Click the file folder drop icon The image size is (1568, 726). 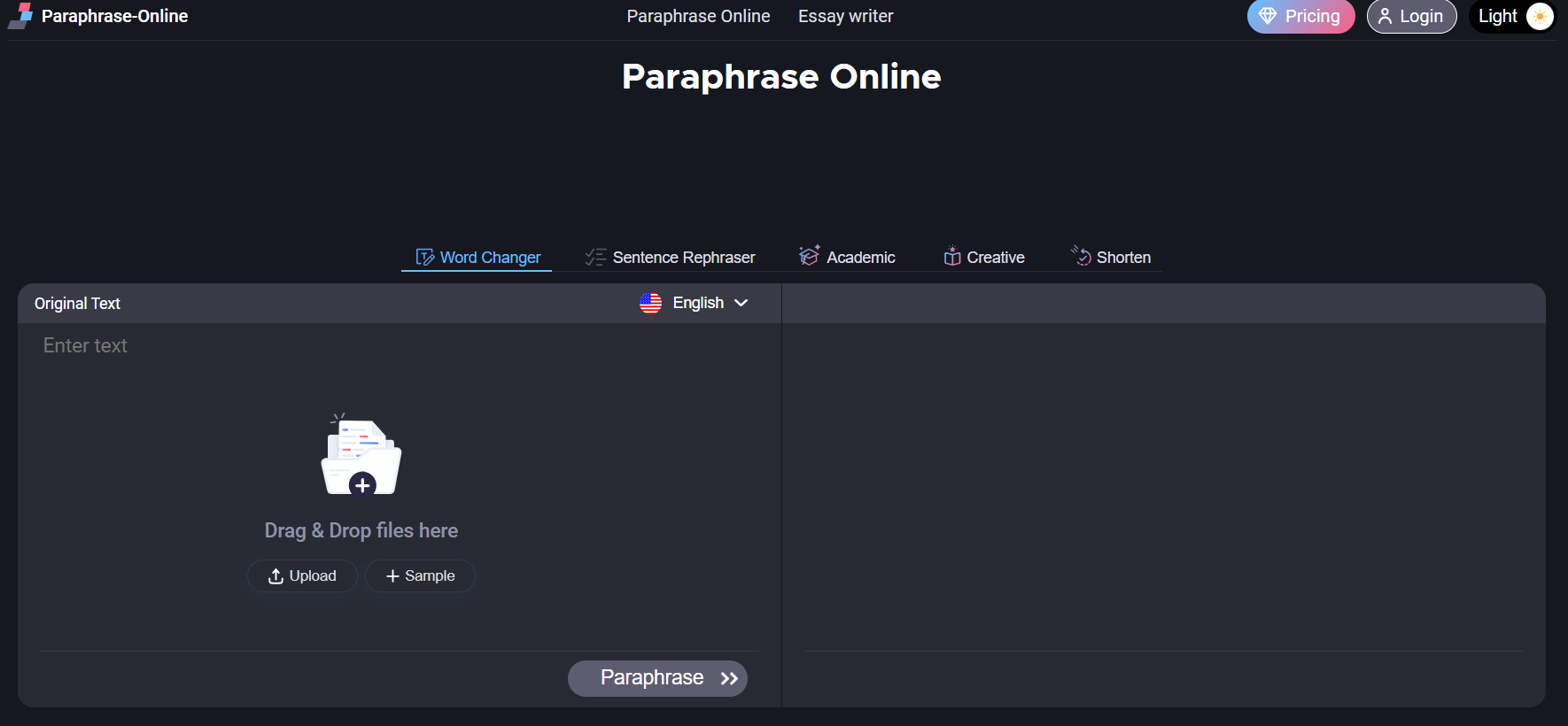click(361, 454)
